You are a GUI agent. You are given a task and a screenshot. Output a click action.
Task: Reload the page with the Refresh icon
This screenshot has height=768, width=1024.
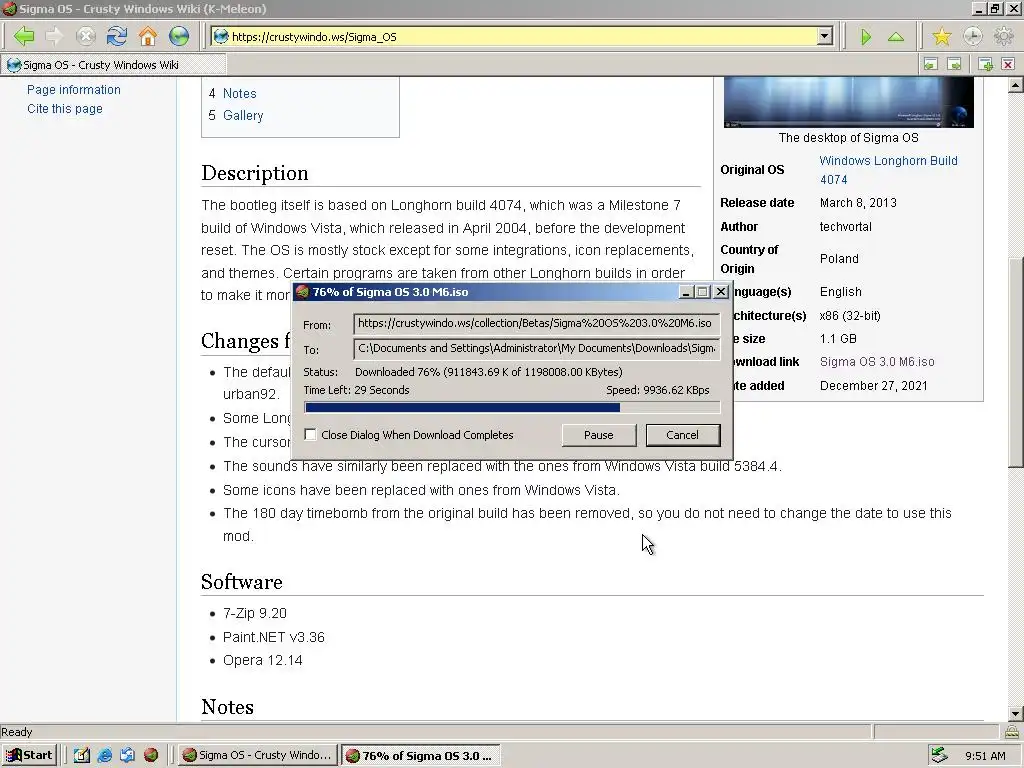pos(117,36)
